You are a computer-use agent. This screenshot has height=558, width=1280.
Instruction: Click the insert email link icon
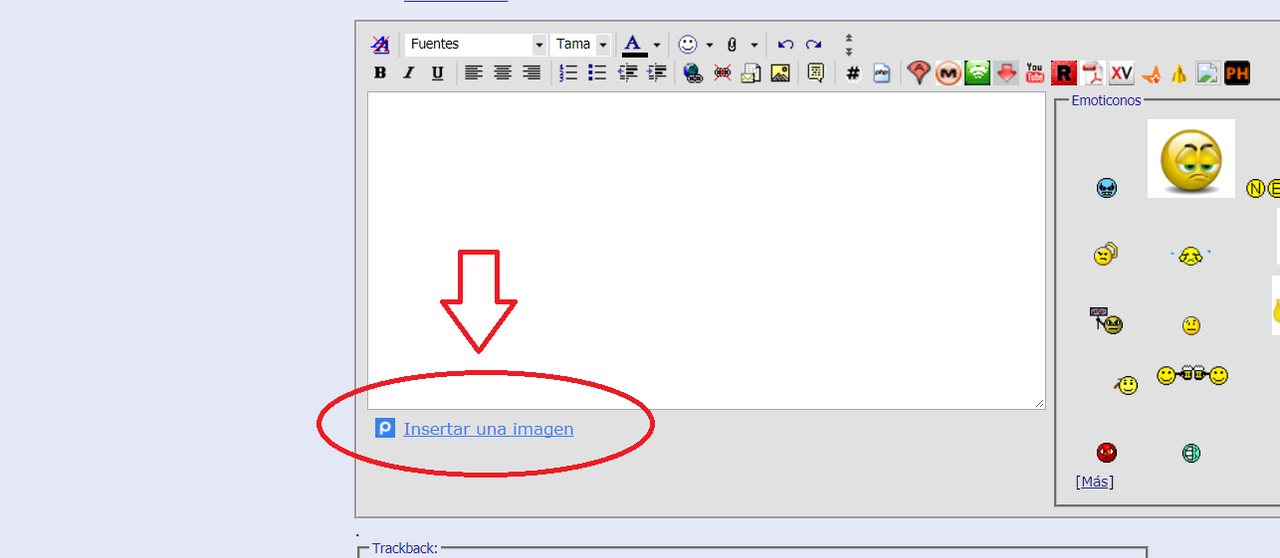pyautogui.click(x=751, y=73)
